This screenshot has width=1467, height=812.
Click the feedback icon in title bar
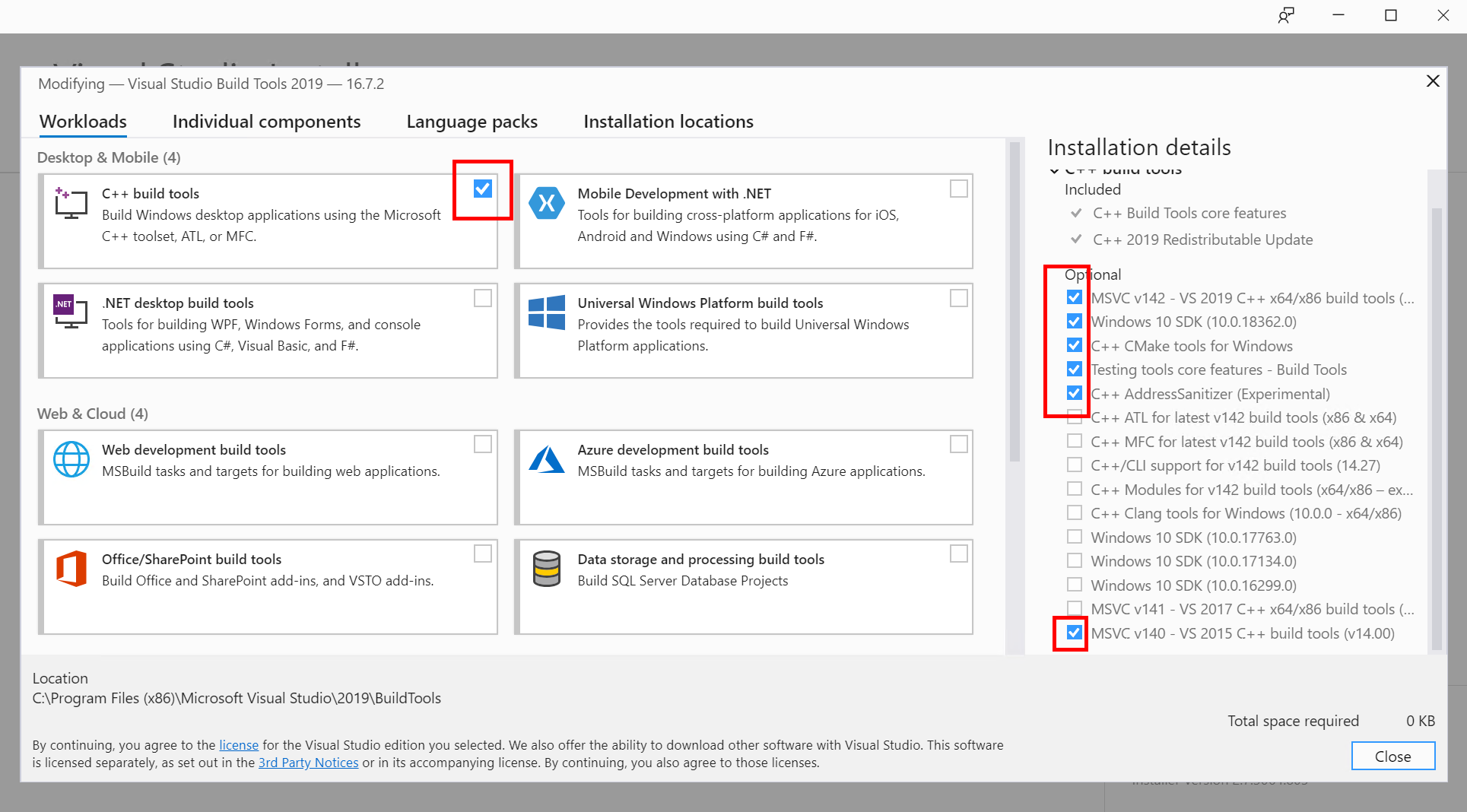(1286, 15)
